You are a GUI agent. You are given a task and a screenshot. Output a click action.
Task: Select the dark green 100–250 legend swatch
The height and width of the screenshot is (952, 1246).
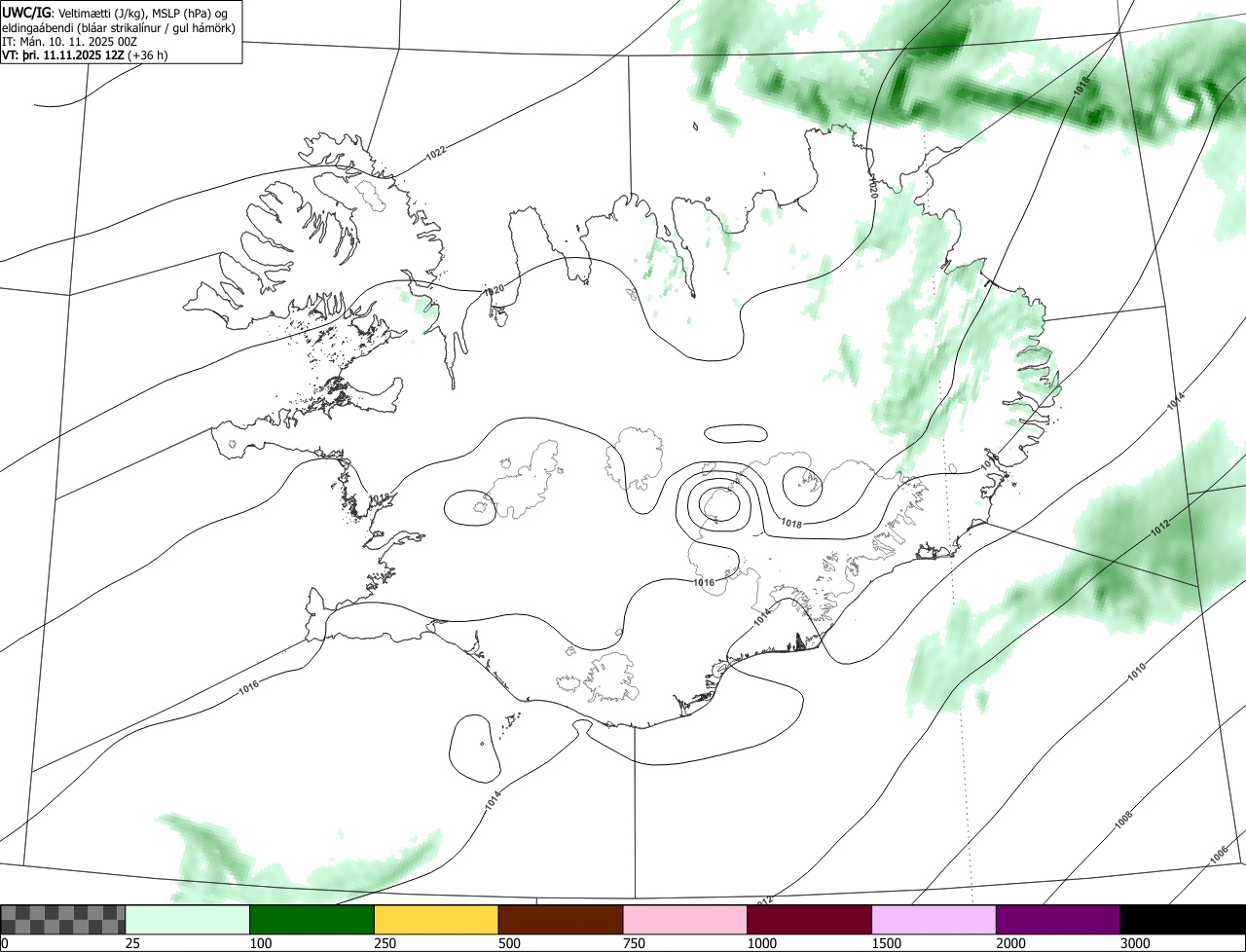[312, 919]
